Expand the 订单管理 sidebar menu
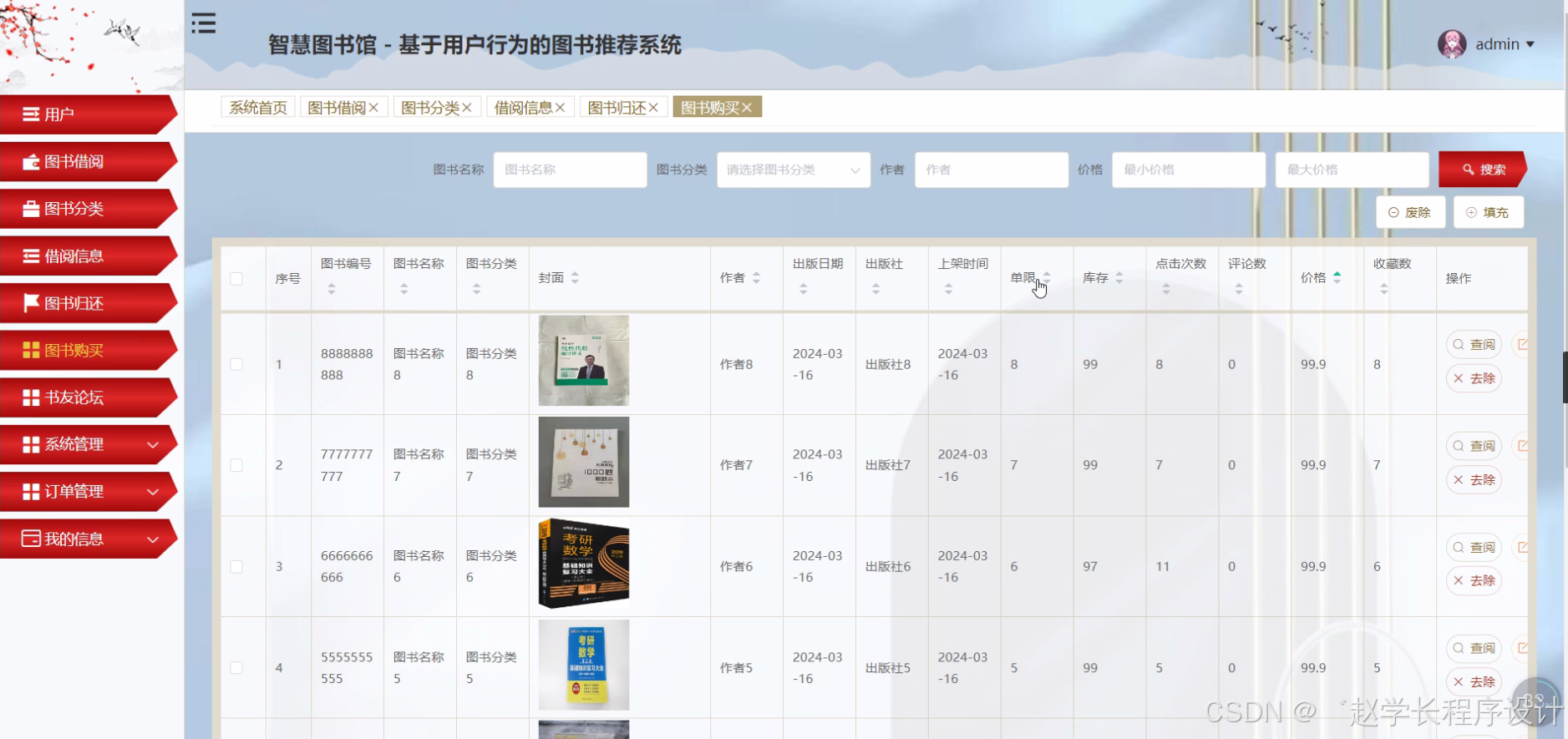Viewport: 1568px width, 739px height. click(89, 492)
